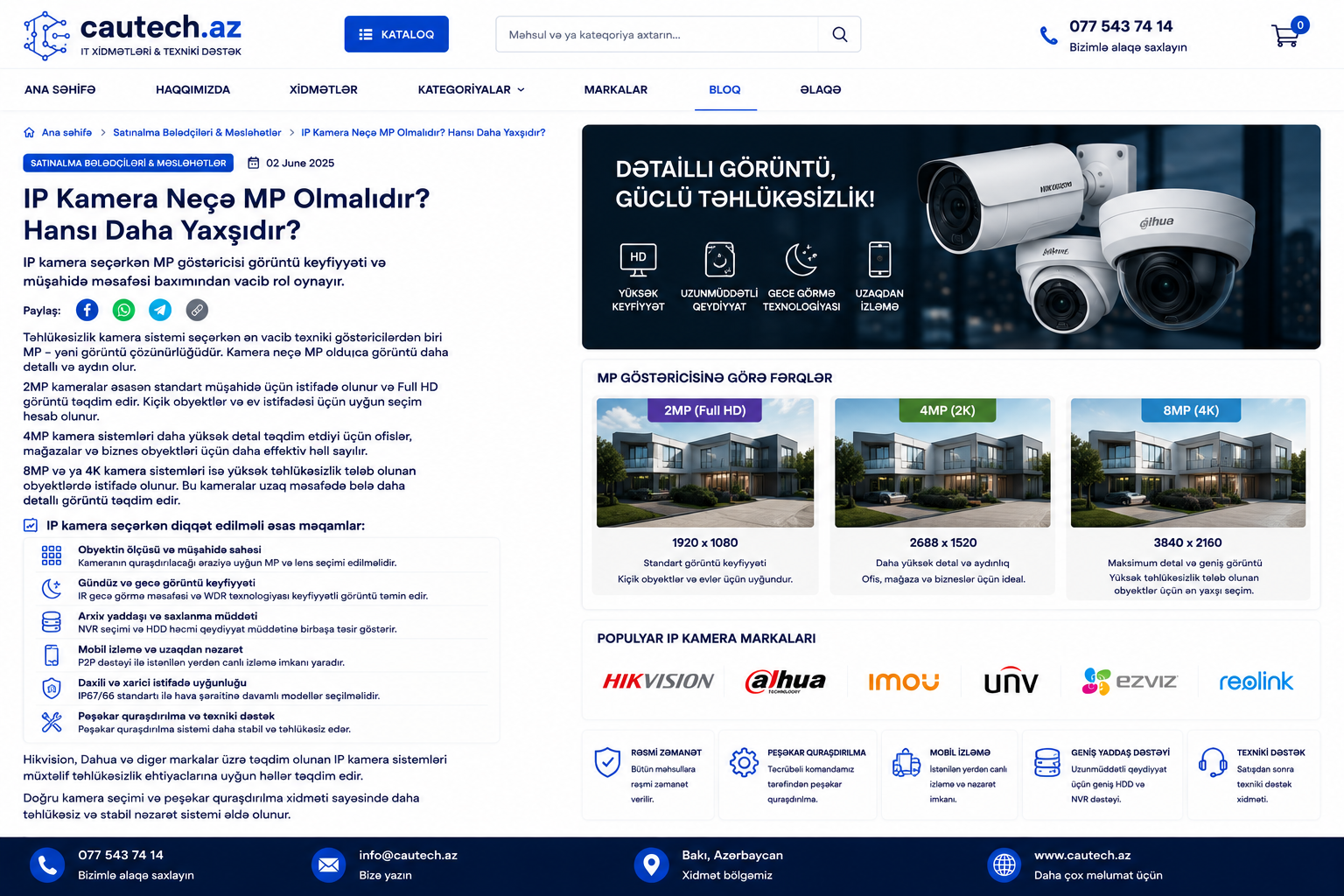The image size is (1344, 896).
Task: Click the remote viewing phone icon in banner
Action: click(879, 260)
